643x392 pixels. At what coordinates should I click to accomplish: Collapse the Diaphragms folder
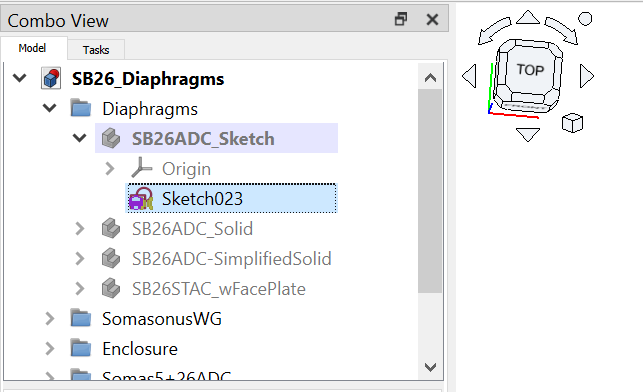coord(50,108)
